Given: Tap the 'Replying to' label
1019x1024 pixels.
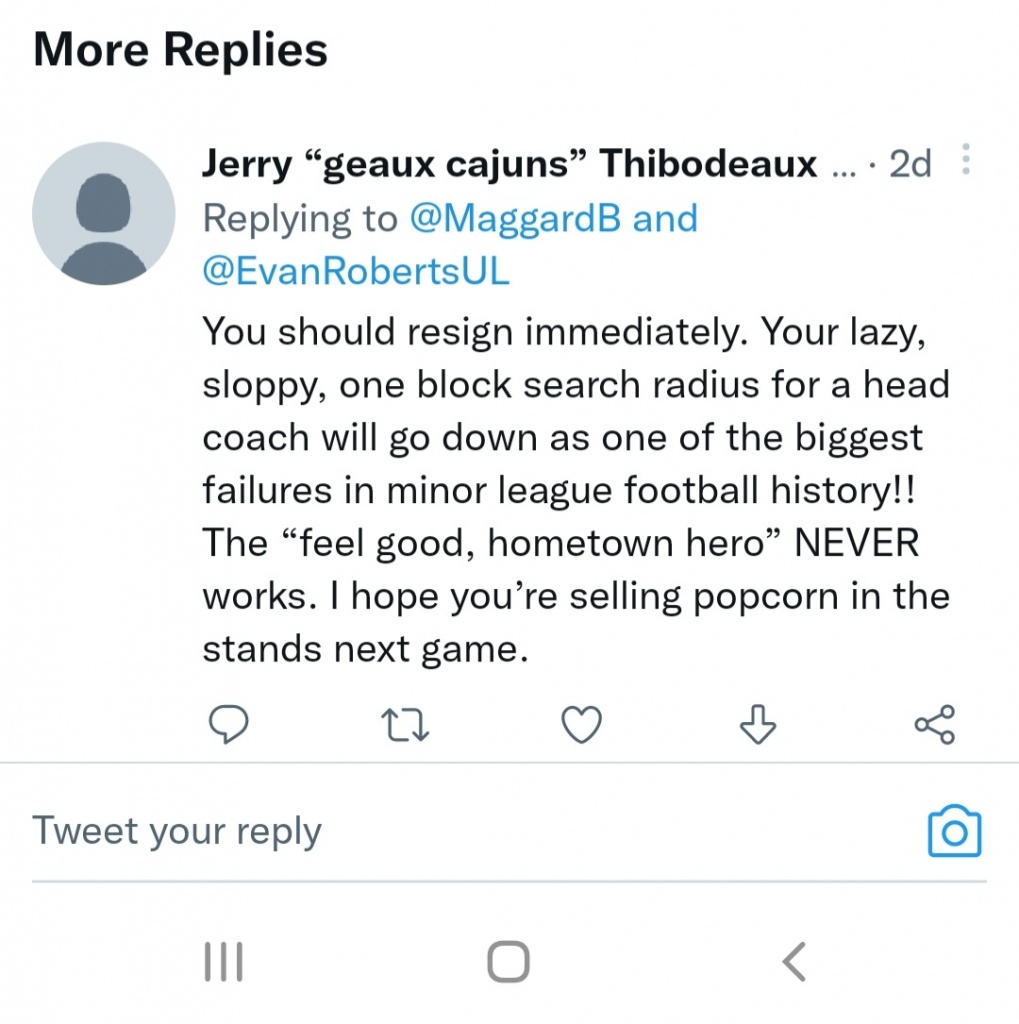Looking at the screenshot, I should (x=300, y=219).
